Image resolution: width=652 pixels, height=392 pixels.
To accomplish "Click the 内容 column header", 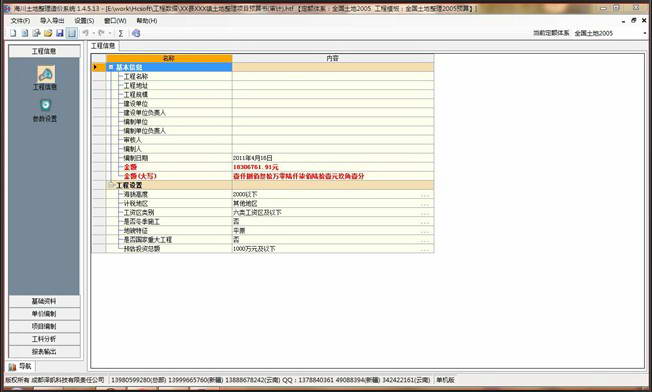I will tap(333, 59).
